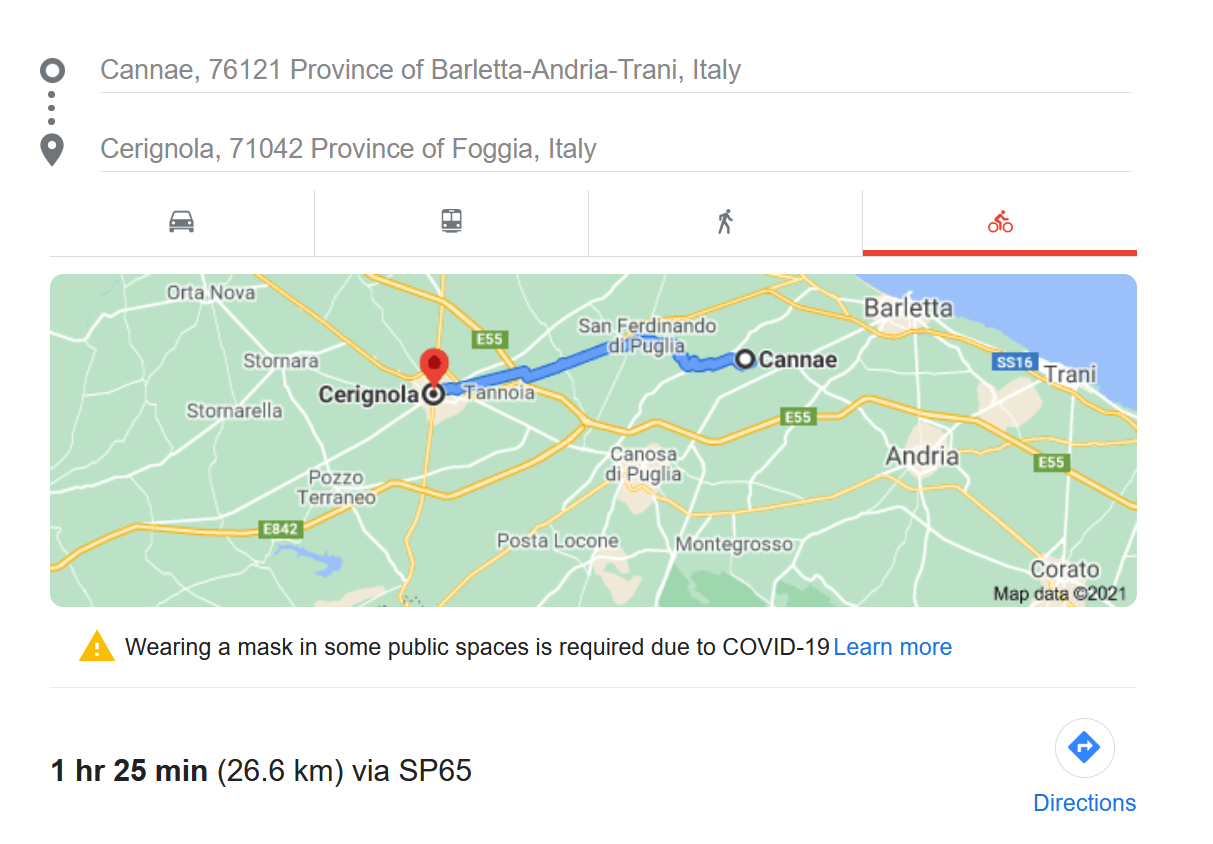Image resolution: width=1213 pixels, height=844 pixels.
Task: Click the origin circle icon beside Cannae field
Action: [52, 70]
